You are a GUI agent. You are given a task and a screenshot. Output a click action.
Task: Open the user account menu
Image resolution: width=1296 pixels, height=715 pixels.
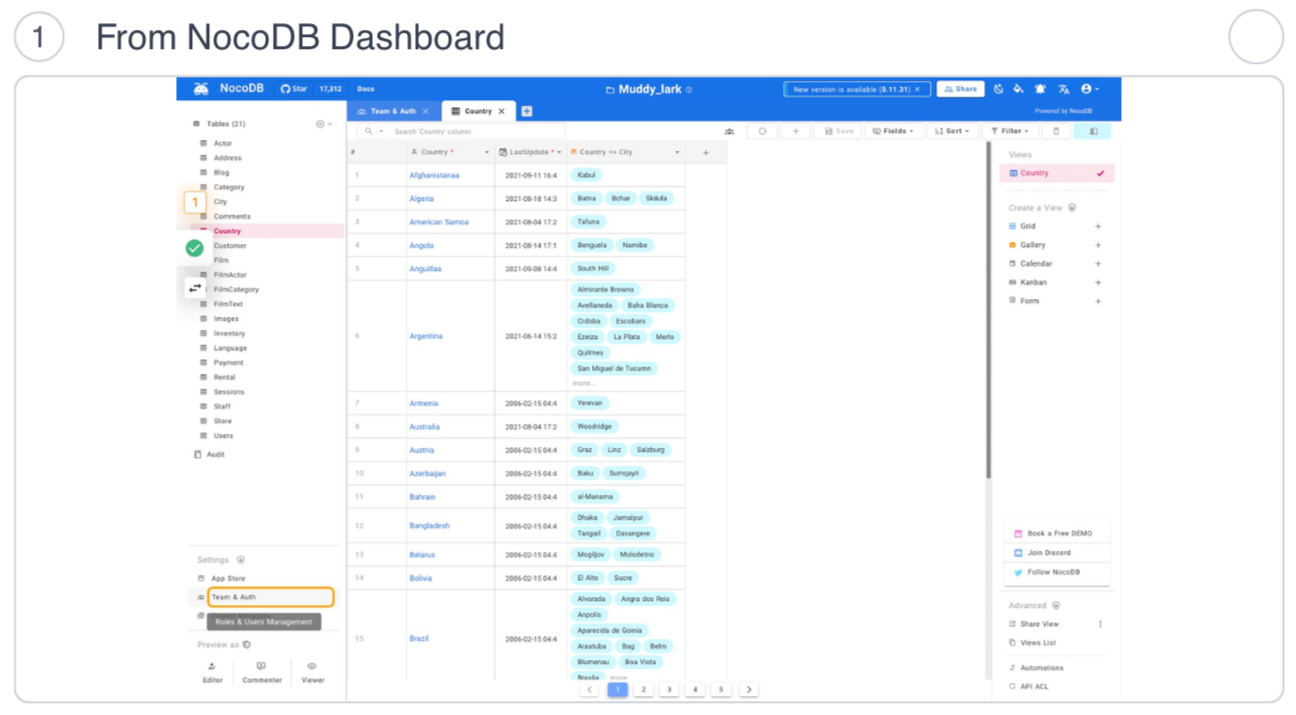click(x=1089, y=89)
